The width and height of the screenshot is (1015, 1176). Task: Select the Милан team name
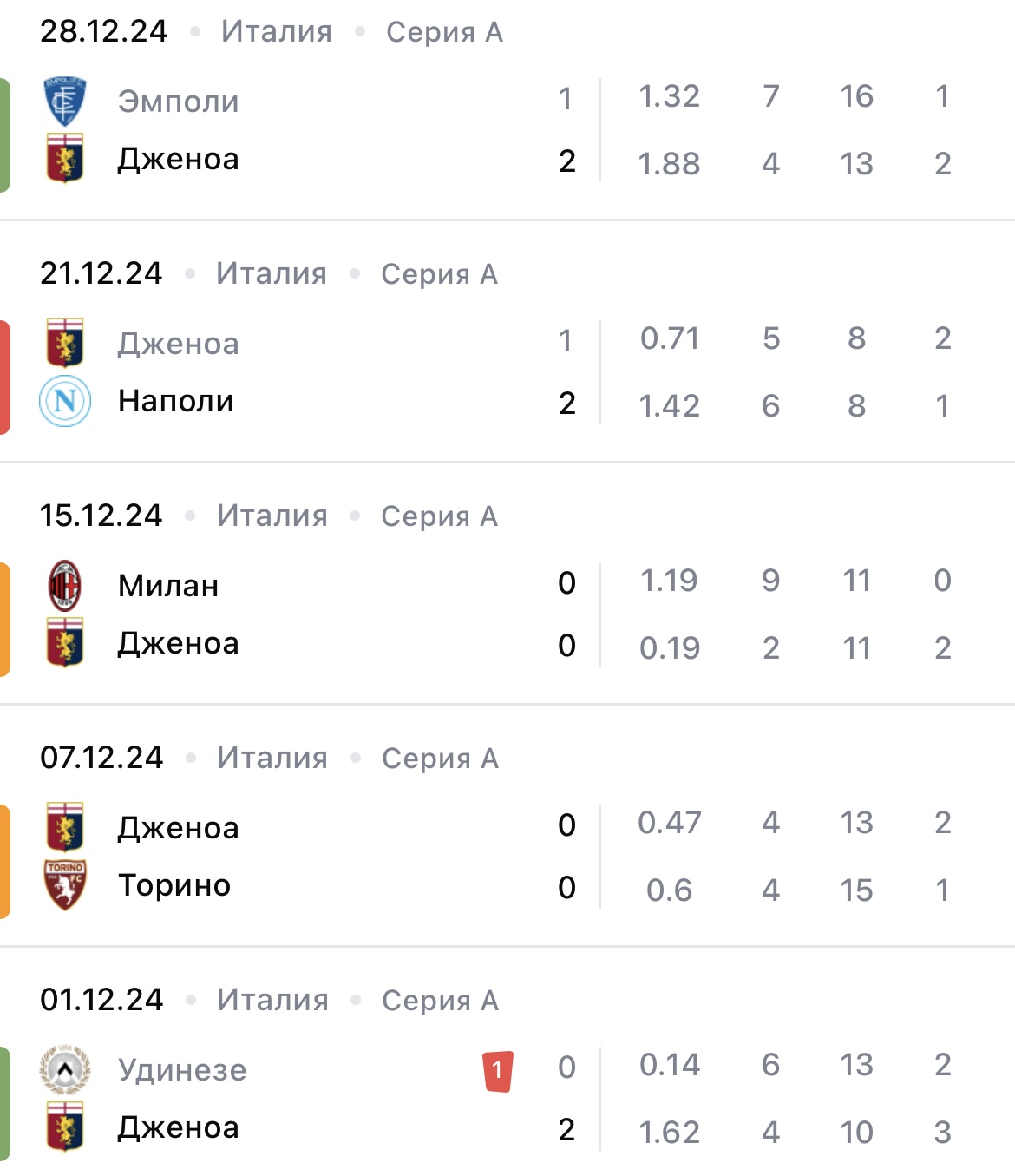(168, 586)
